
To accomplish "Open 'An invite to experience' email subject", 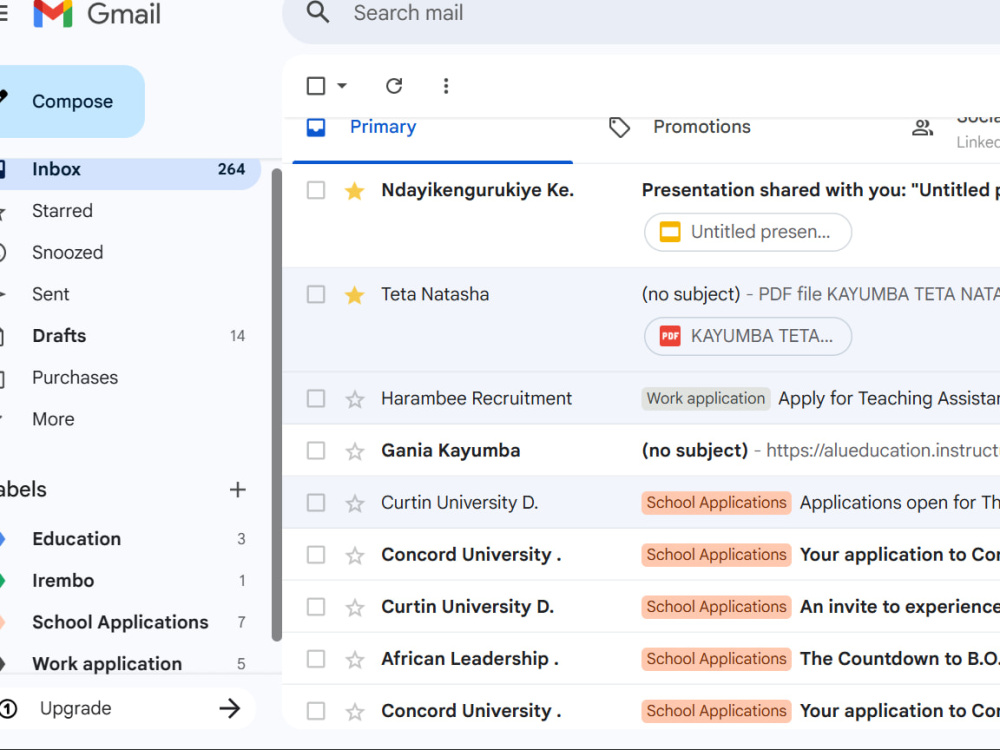I will (x=900, y=607).
